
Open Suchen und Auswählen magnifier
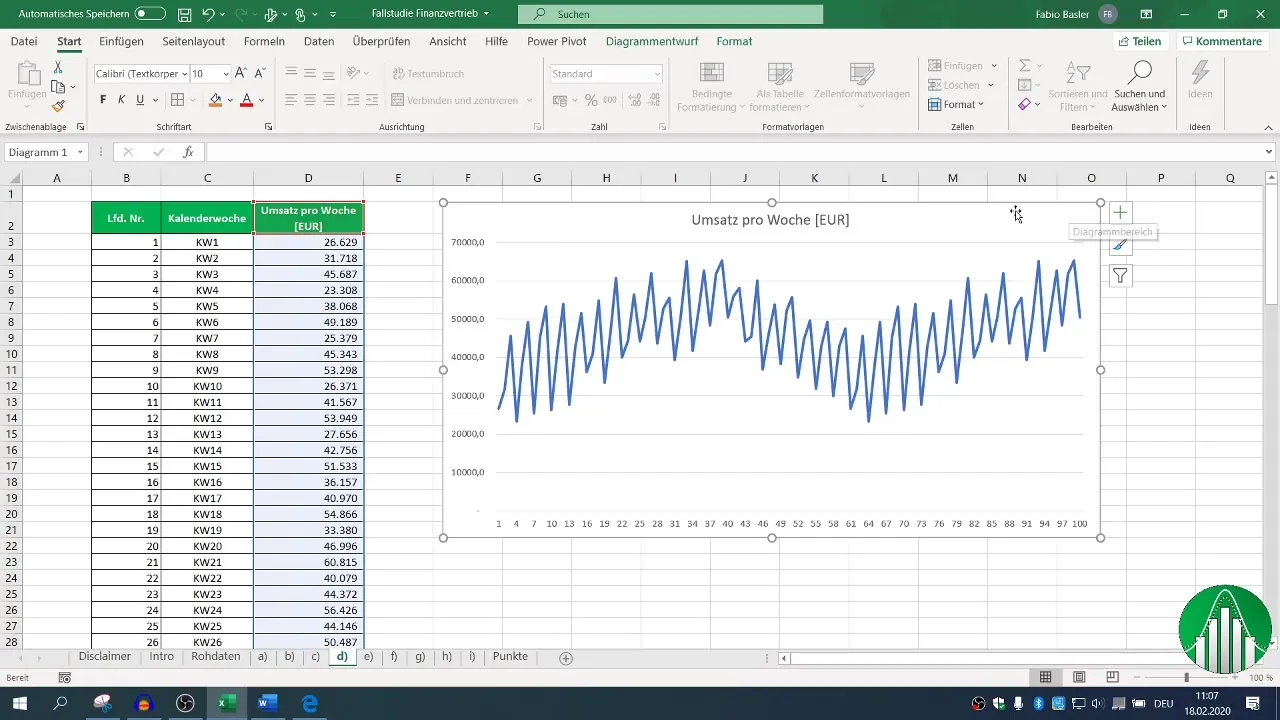click(x=1140, y=84)
